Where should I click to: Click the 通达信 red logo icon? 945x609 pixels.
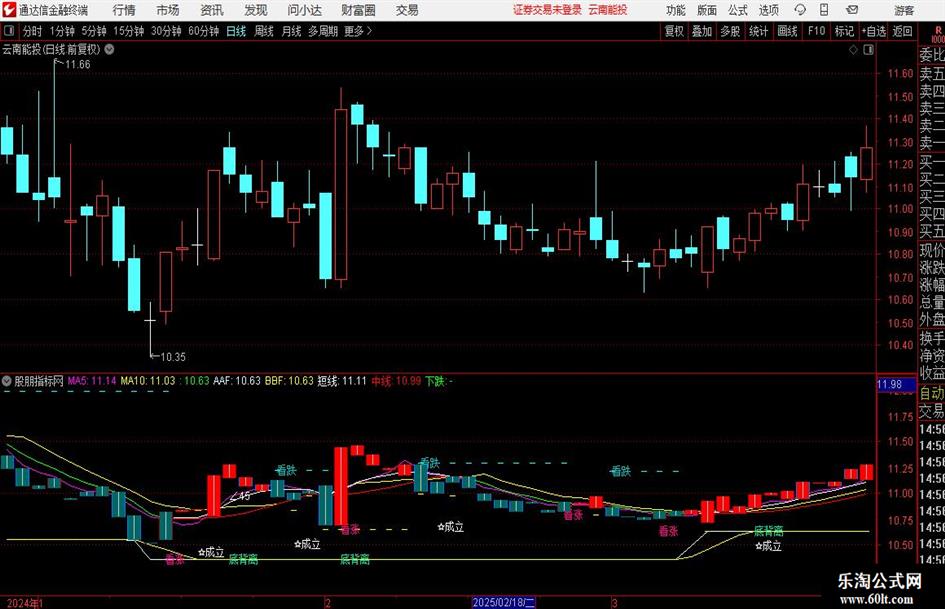(x=9, y=10)
